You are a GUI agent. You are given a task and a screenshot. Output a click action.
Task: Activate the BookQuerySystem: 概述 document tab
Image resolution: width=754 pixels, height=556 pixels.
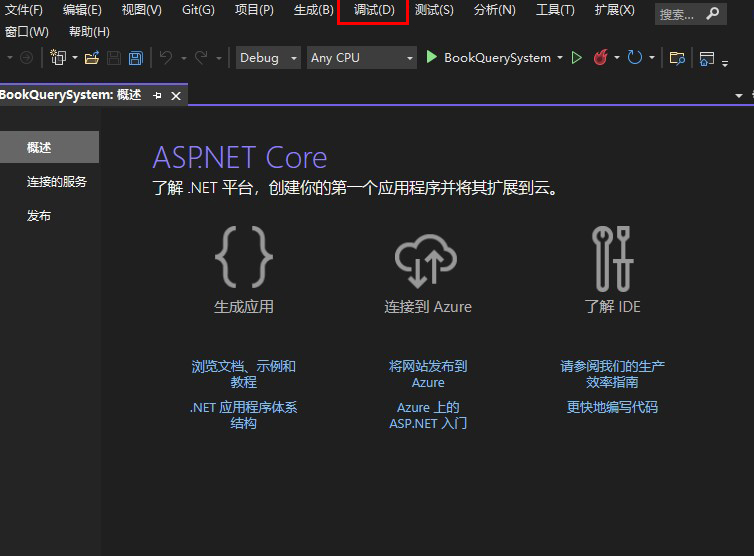71,95
